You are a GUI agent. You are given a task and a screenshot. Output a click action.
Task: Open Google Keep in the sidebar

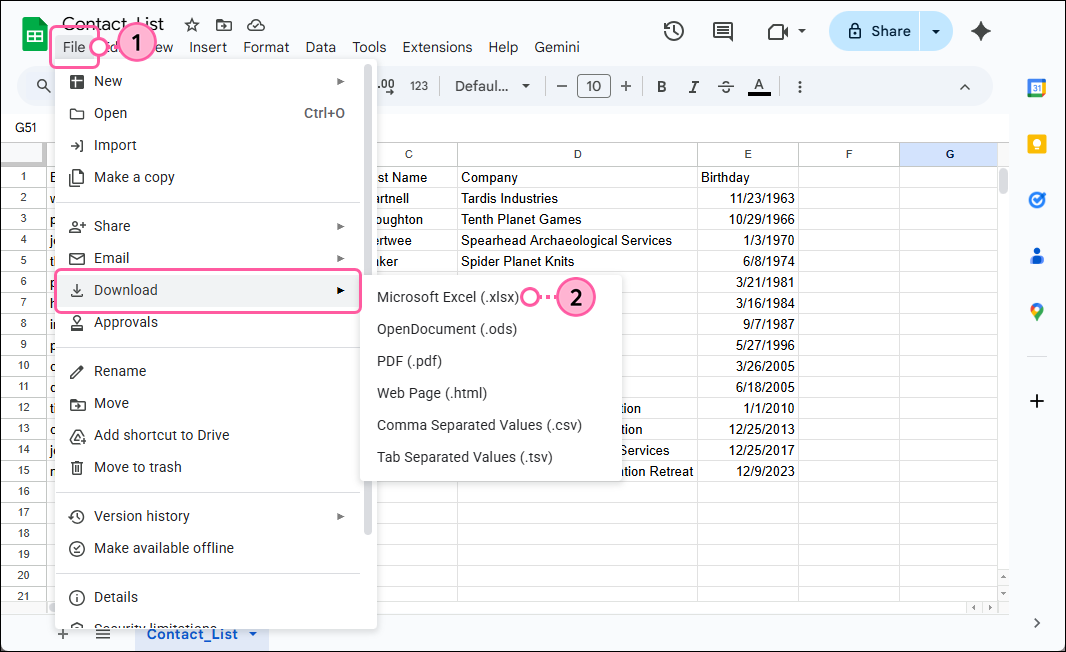[x=1037, y=144]
